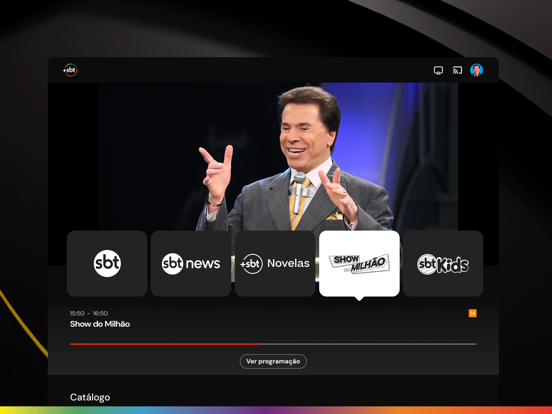Click the Catálogo section heading

(90, 397)
